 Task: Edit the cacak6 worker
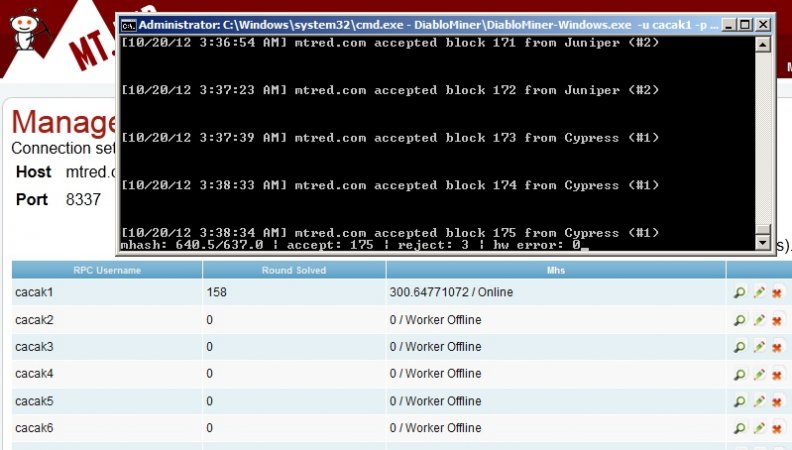point(759,428)
